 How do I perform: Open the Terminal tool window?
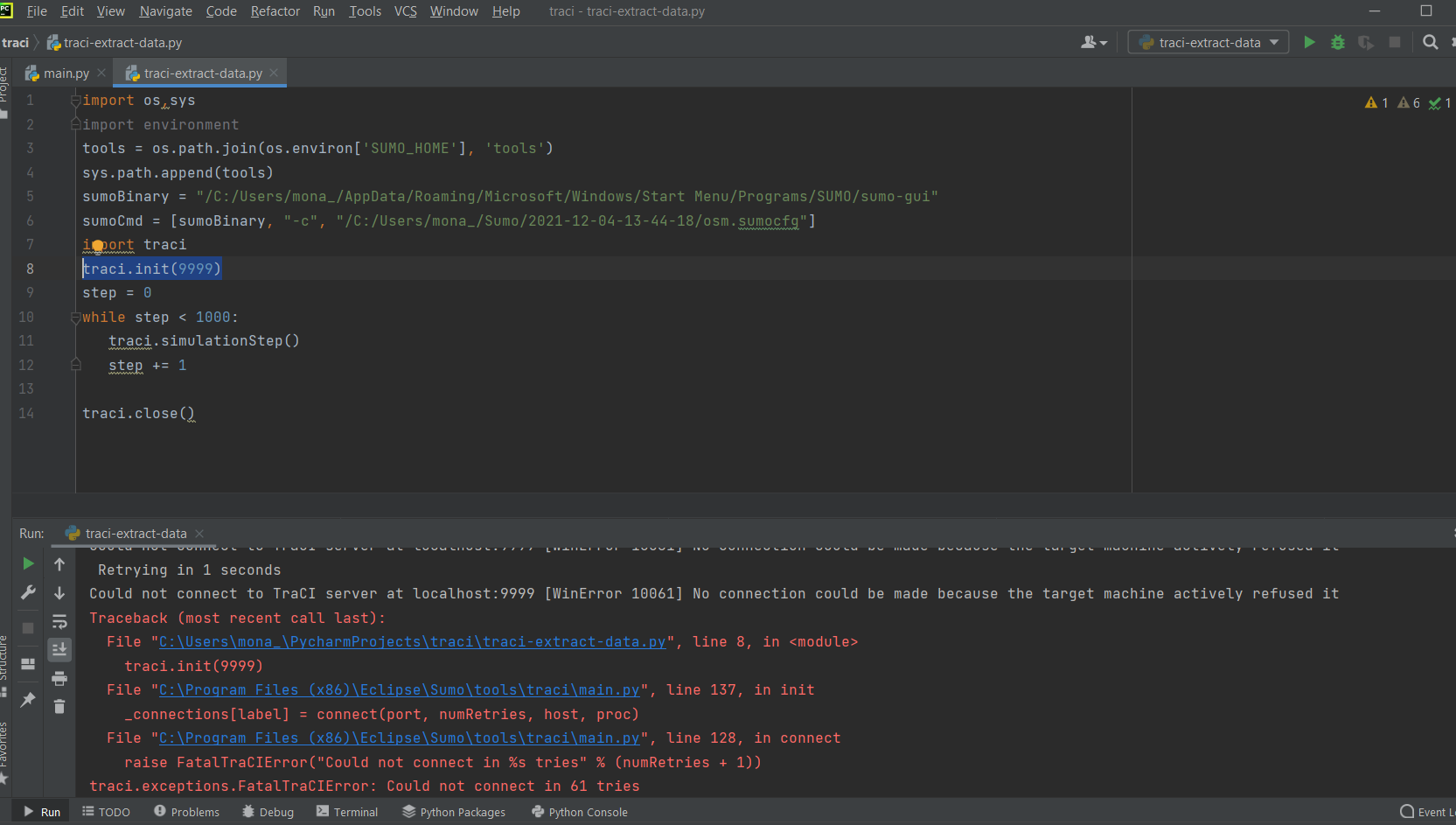(x=347, y=812)
